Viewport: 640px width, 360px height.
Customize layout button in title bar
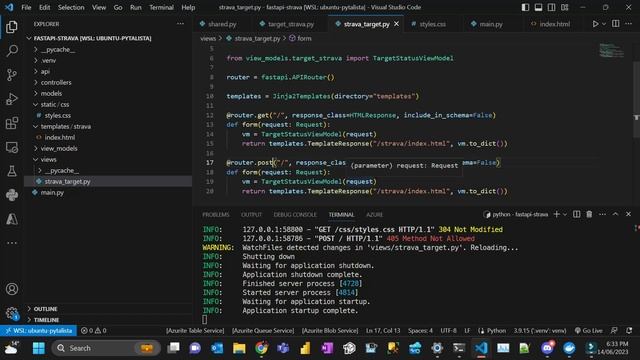pos(564,7)
